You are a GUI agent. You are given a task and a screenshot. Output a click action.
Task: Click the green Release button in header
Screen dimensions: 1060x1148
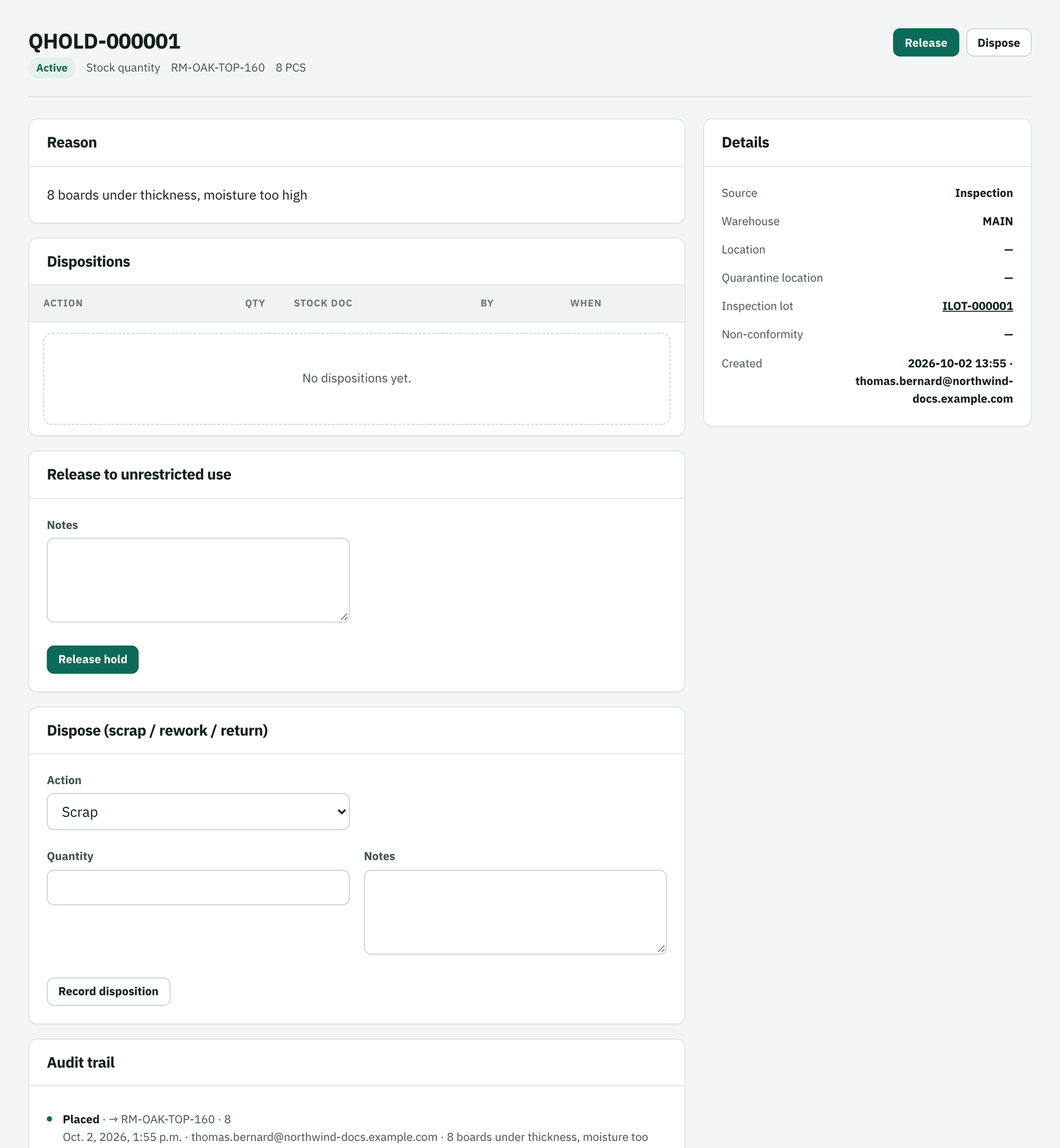(926, 42)
